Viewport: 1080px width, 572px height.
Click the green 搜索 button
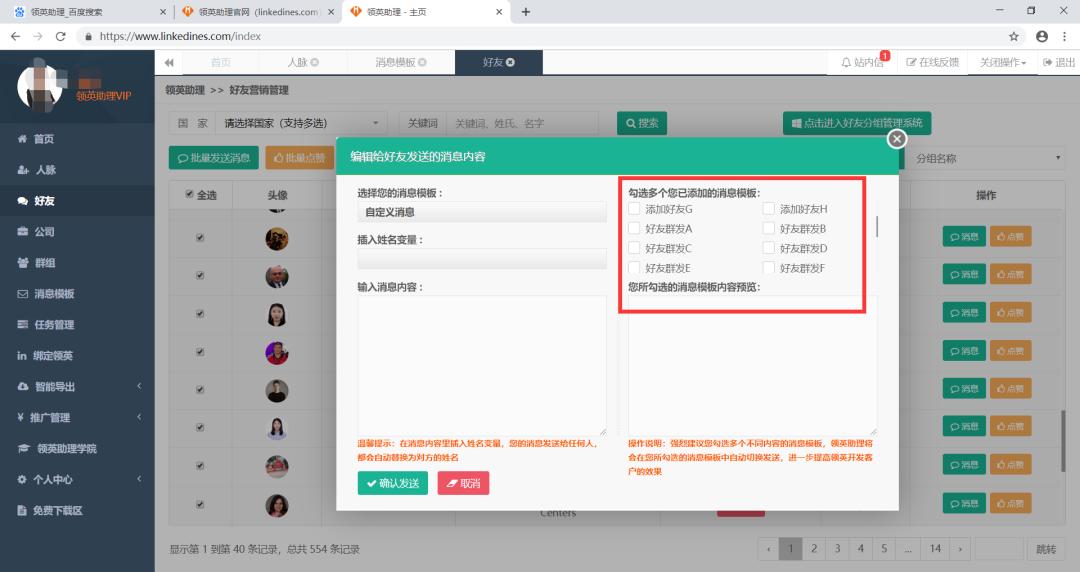(642, 123)
